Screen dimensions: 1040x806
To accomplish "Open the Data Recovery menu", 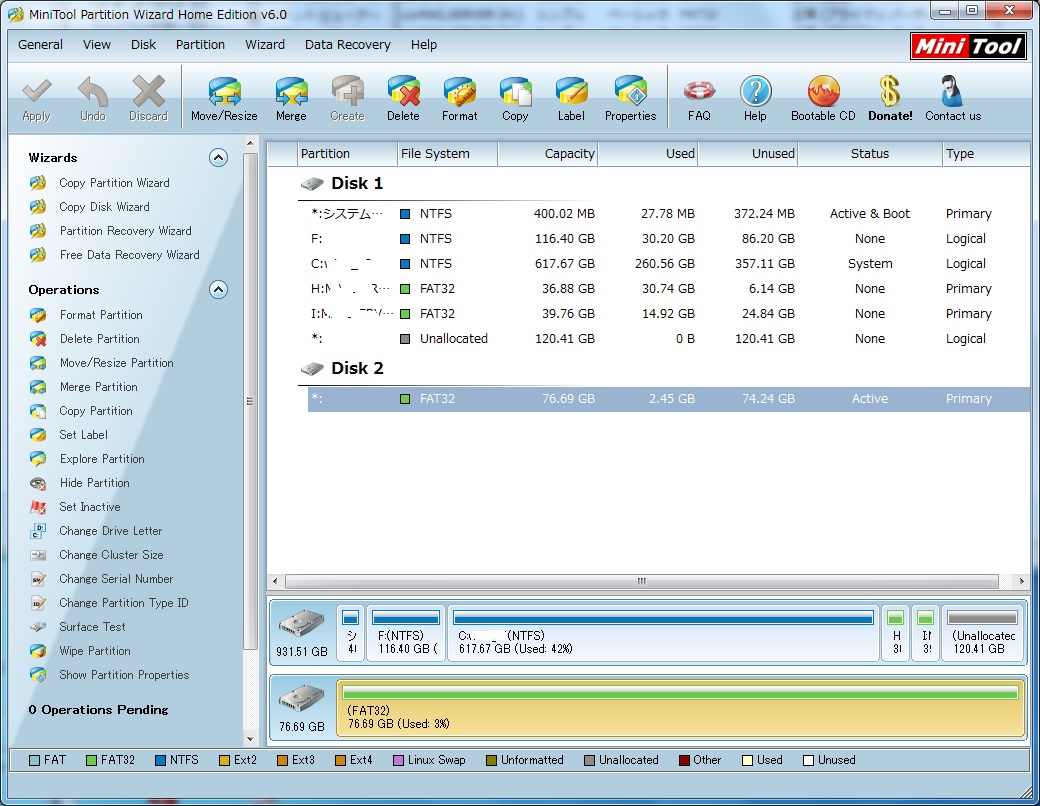I will click(348, 44).
